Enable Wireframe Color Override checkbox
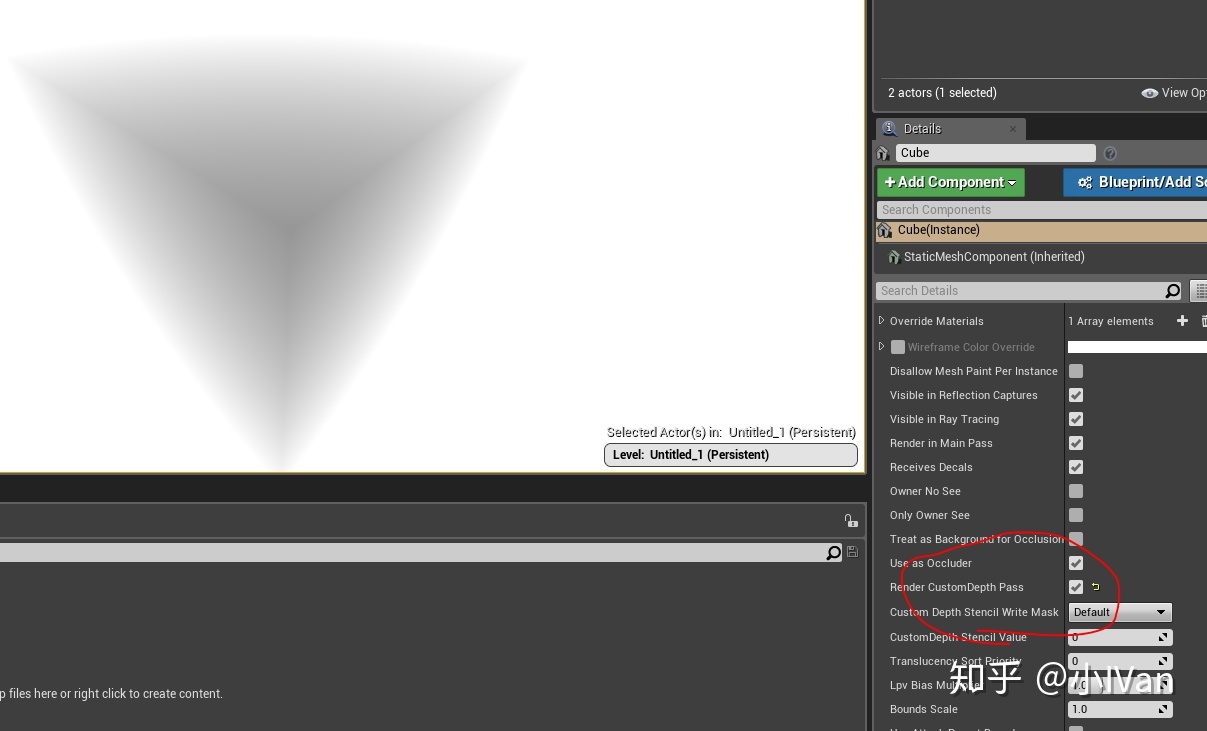This screenshot has width=1207, height=731. (898, 347)
